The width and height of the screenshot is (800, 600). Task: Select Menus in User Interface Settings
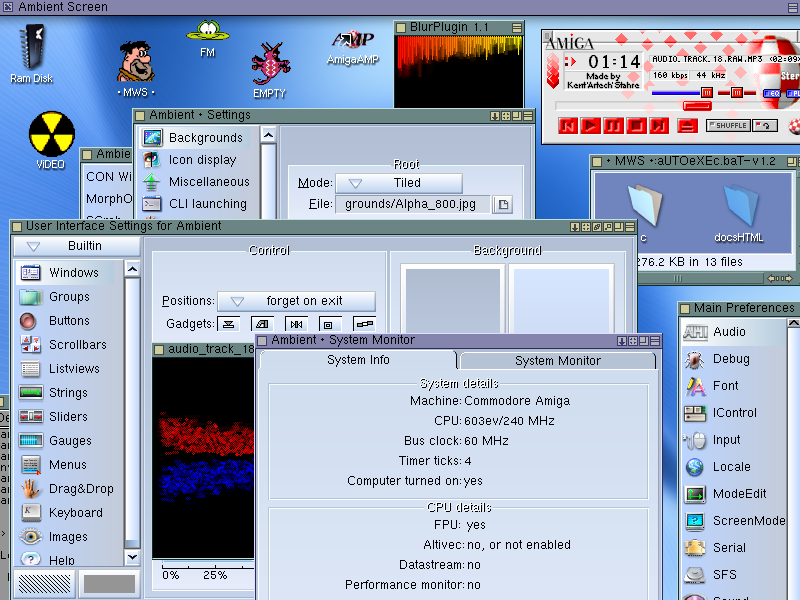click(69, 464)
